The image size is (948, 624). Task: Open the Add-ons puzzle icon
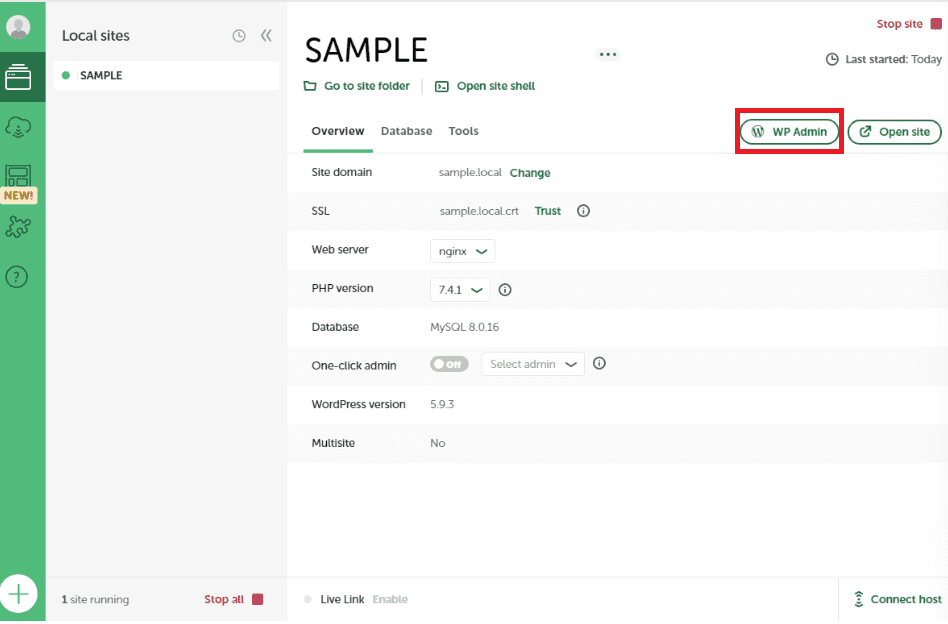pos(18,227)
